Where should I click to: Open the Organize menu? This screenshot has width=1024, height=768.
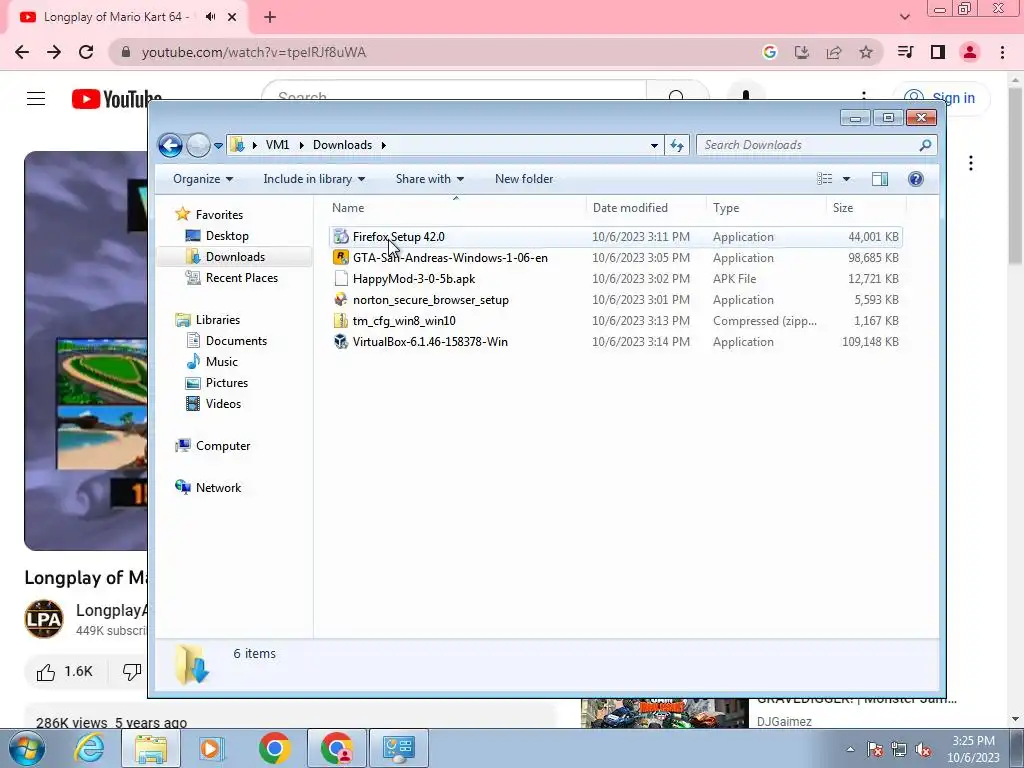[x=202, y=179]
